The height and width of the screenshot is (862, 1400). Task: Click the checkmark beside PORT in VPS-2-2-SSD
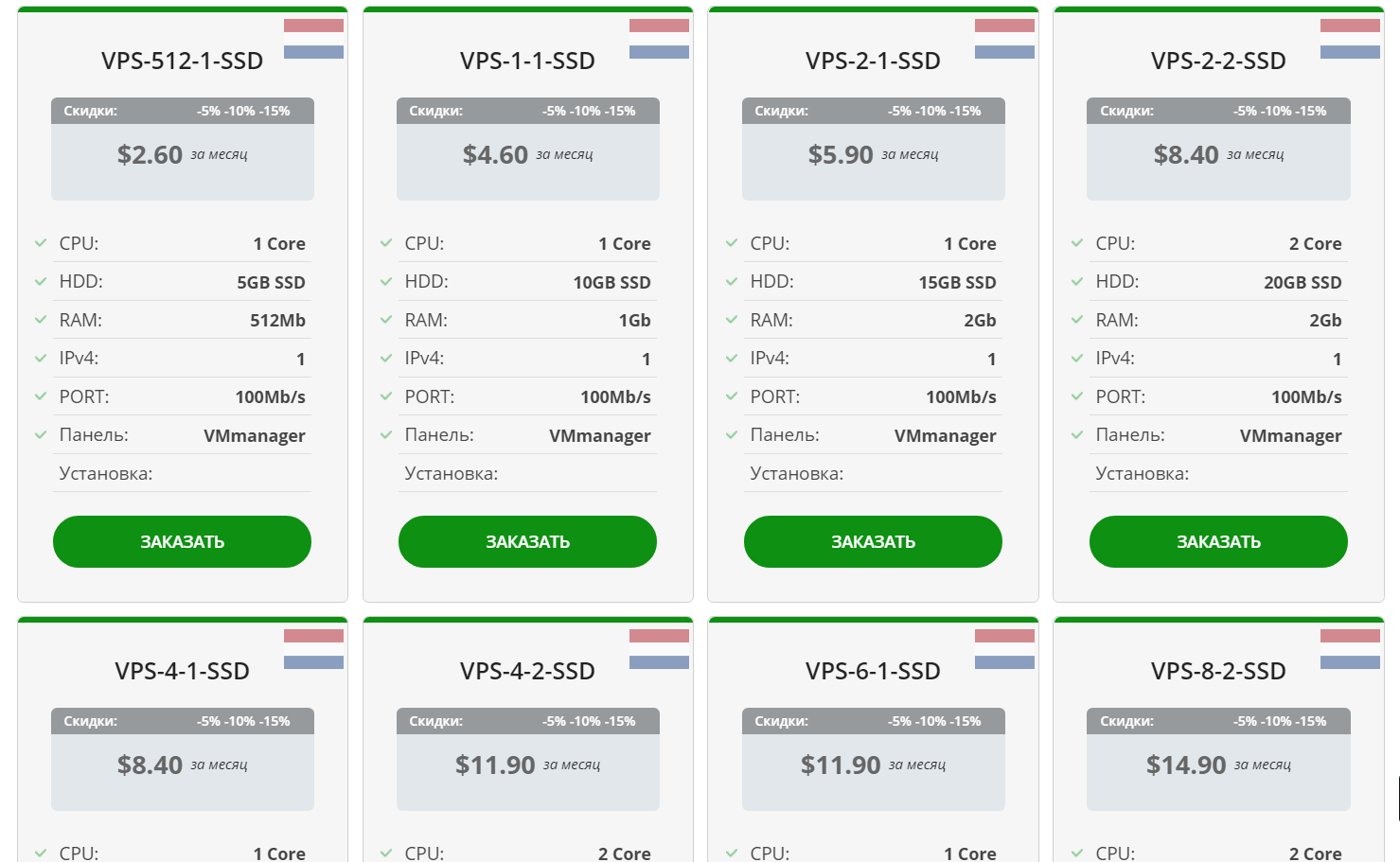pos(1077,396)
